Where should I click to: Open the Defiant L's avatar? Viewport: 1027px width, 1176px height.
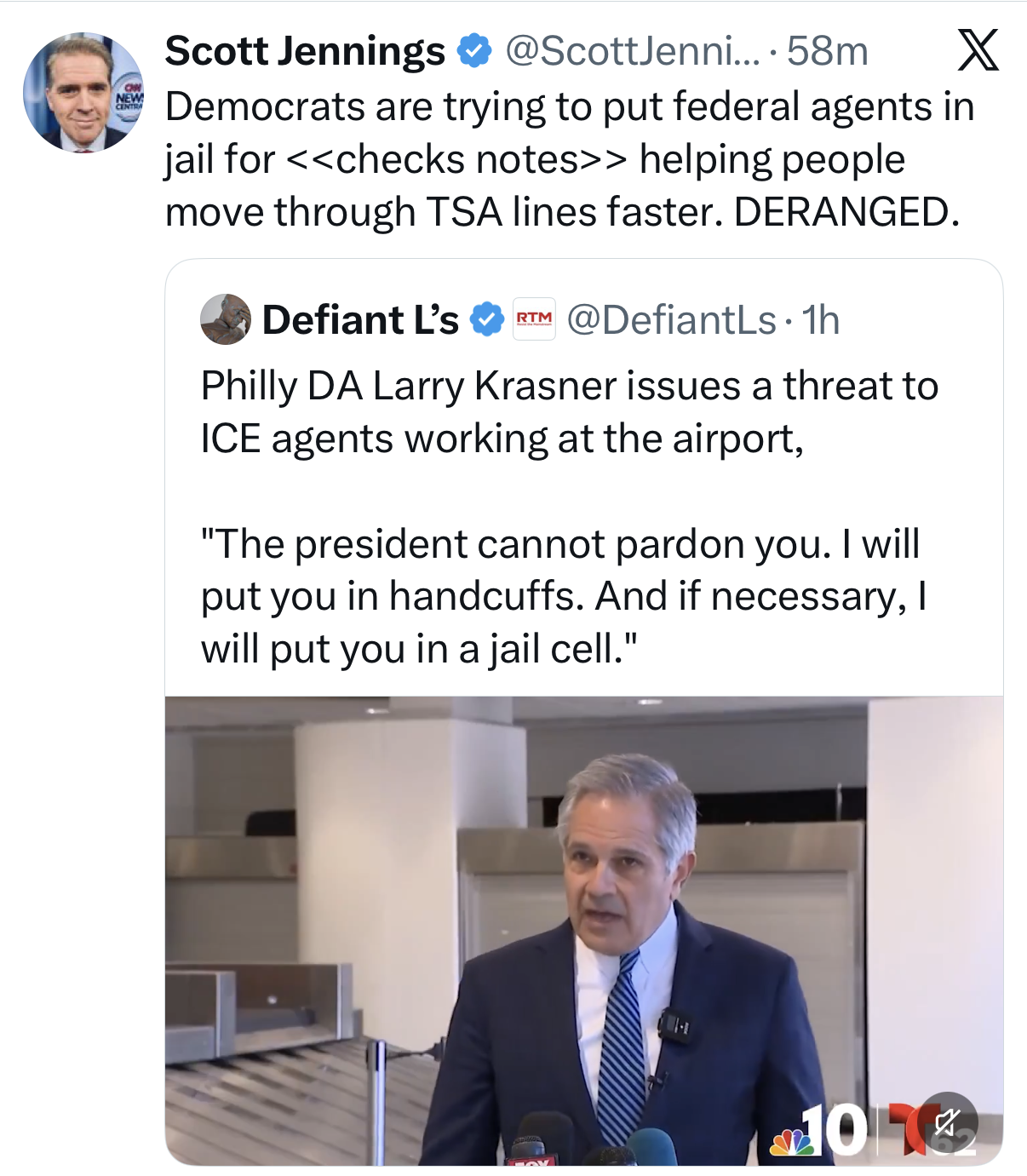225,319
